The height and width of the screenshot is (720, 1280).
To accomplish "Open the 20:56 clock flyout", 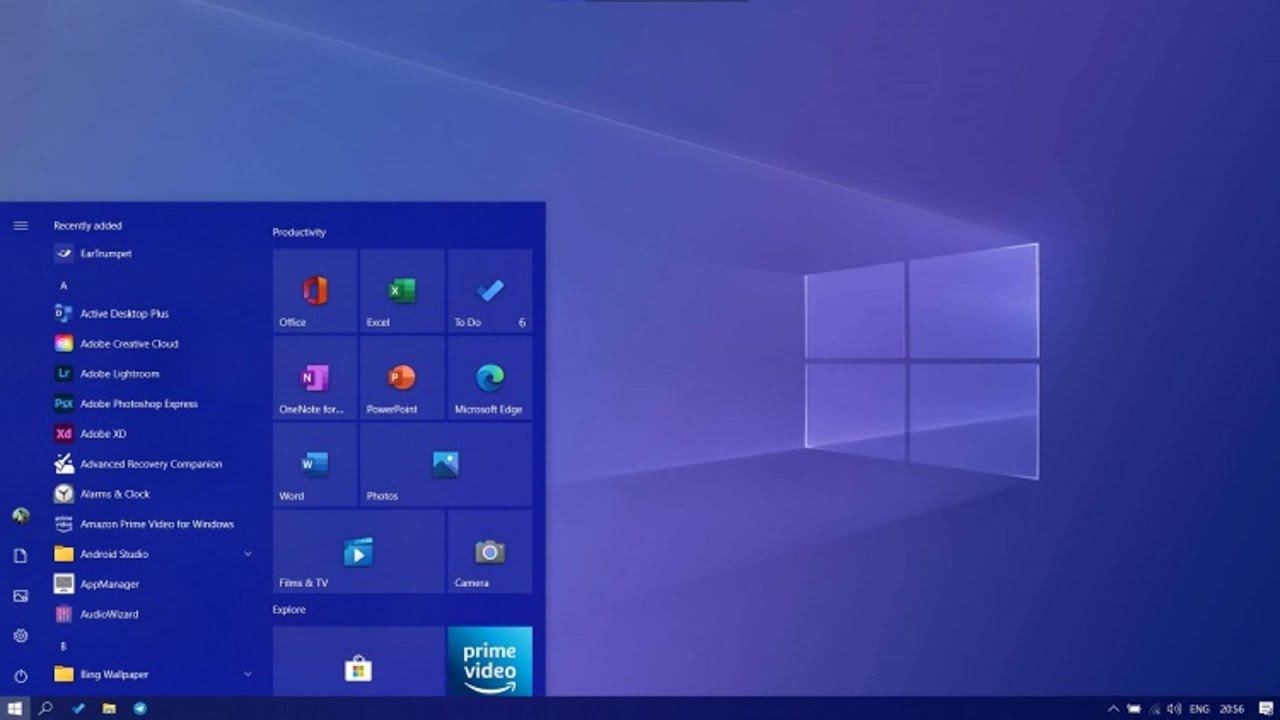I will (1231, 709).
